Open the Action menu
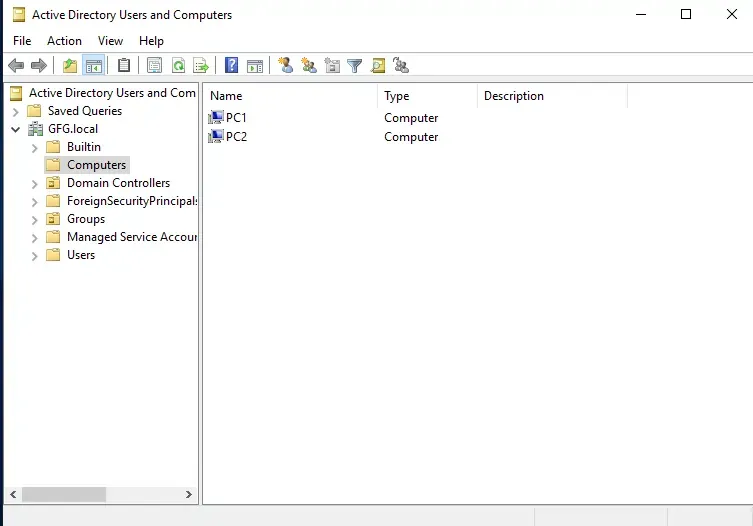The image size is (753, 526). click(x=64, y=41)
